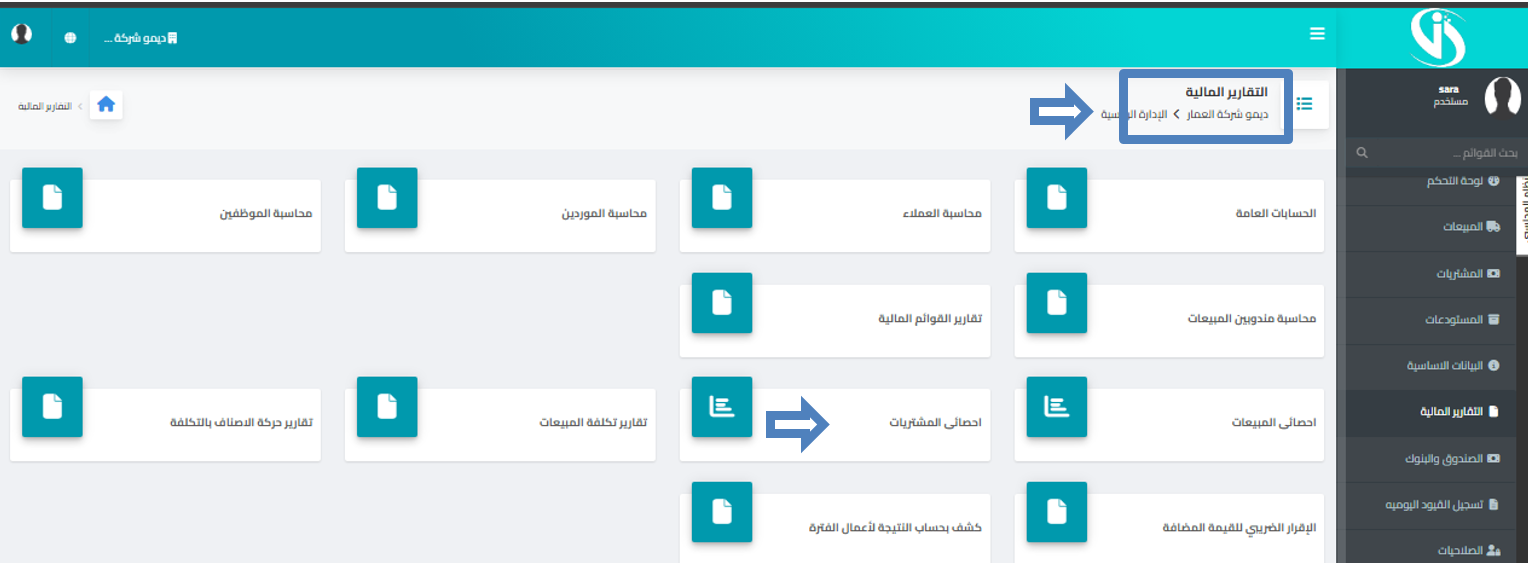Open محاسبة مندوبين المبيعات card
This screenshot has height=563, width=1528.
(x=1169, y=320)
